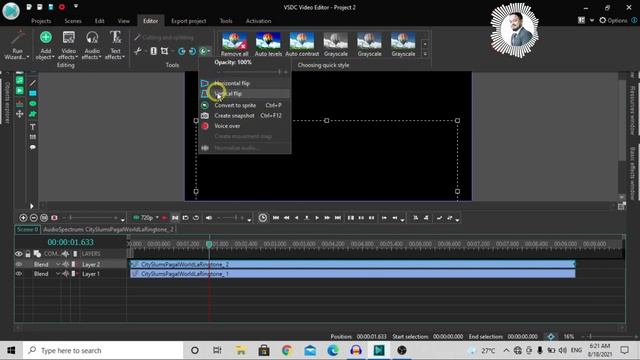Open the Video effects menu
Viewport: 640px width, 360px height.
click(69, 45)
